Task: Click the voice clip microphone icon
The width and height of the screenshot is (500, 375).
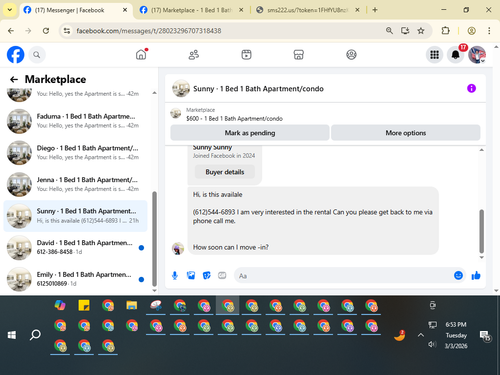Action: [175, 275]
